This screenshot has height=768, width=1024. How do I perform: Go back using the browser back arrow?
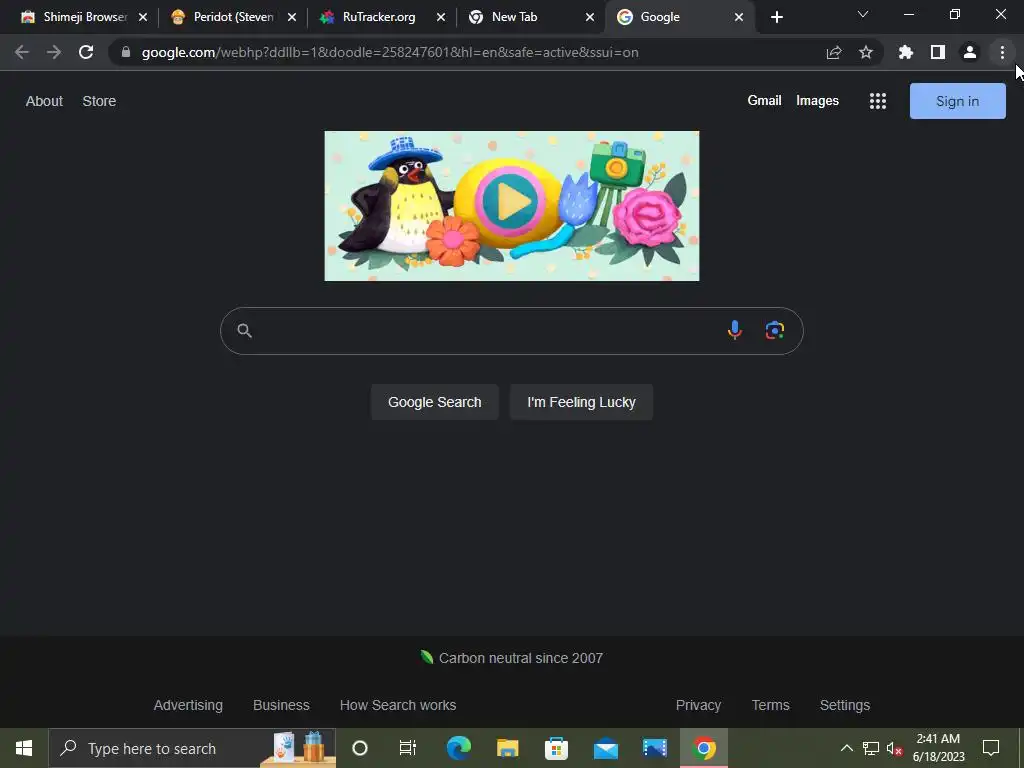(22, 52)
